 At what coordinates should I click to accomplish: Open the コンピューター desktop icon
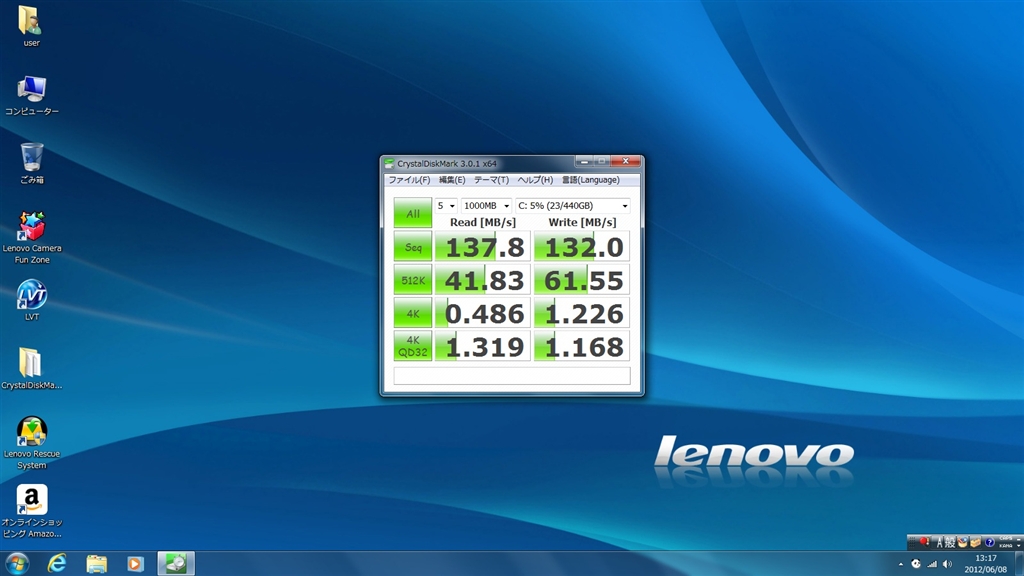pyautogui.click(x=31, y=95)
